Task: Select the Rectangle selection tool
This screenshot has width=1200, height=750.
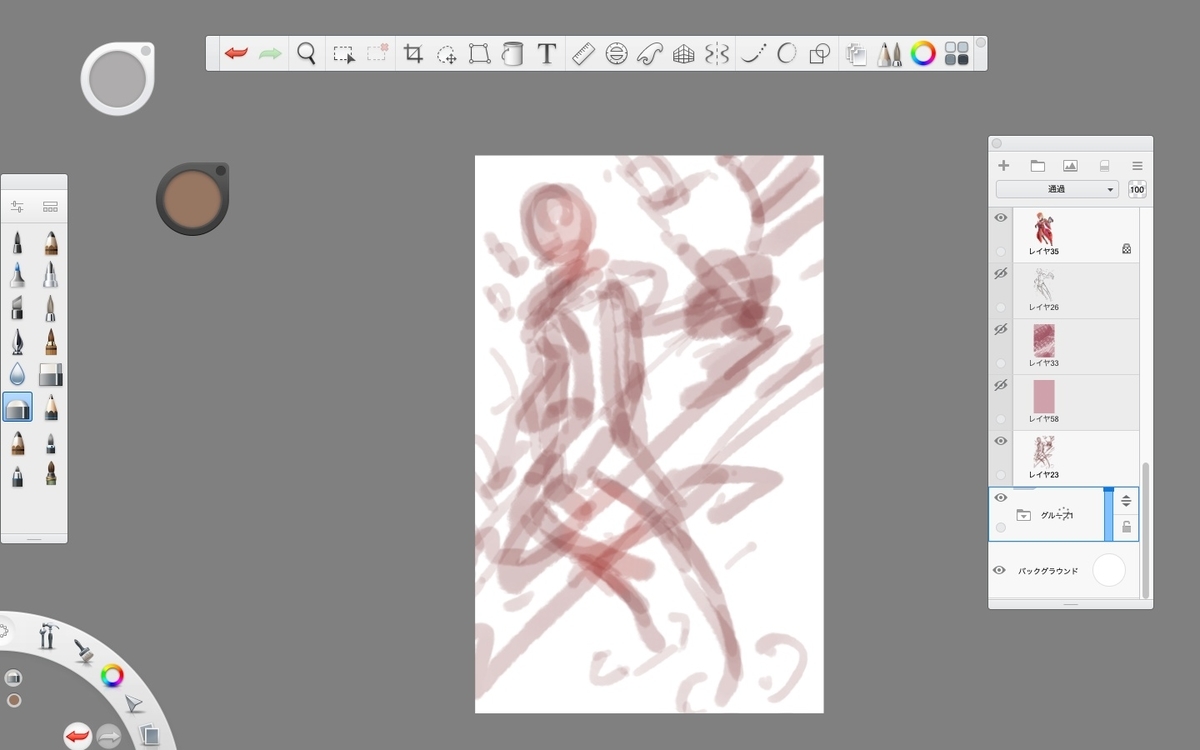Action: (344, 54)
